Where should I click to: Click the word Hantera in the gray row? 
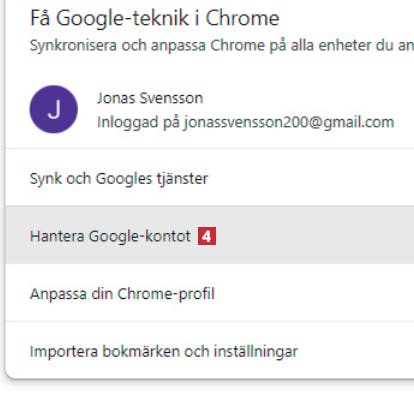click(x=57, y=236)
